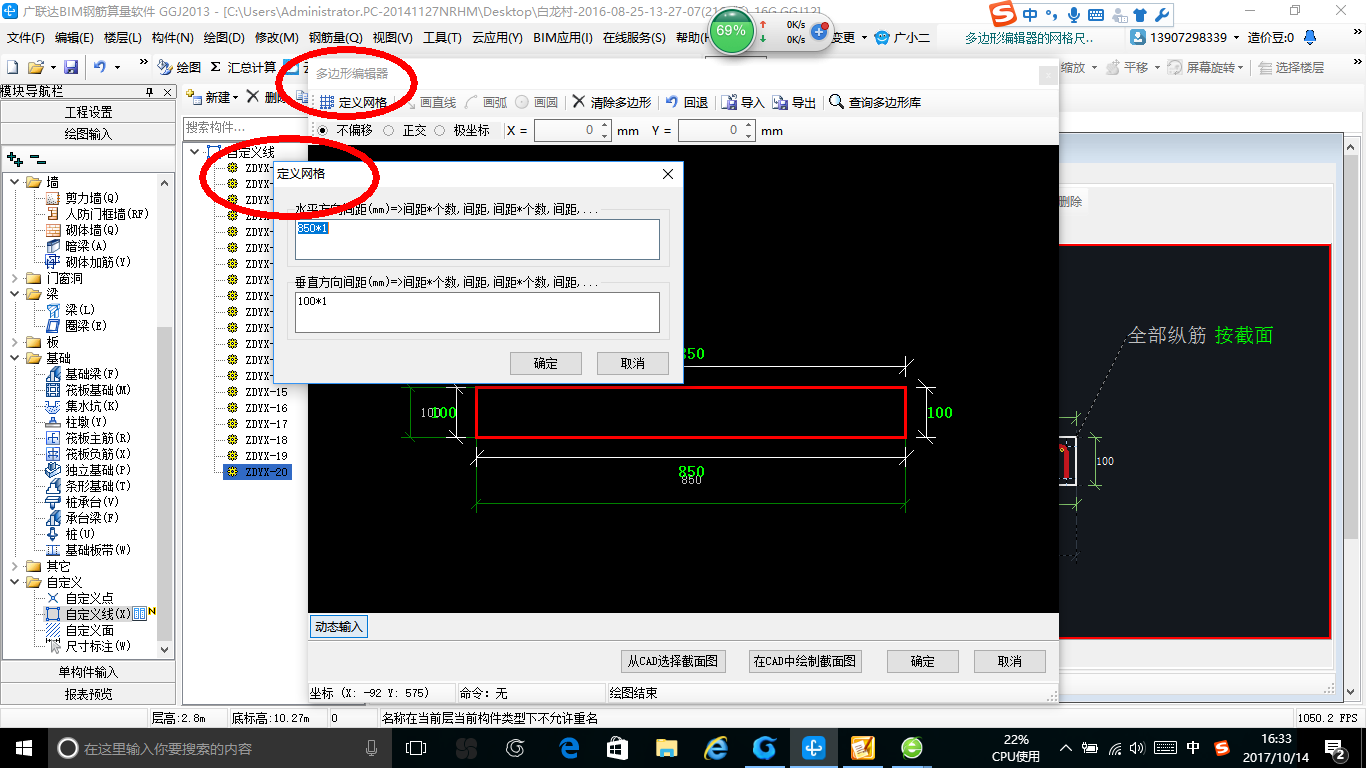Collapse the 自定义 folder

(15, 582)
